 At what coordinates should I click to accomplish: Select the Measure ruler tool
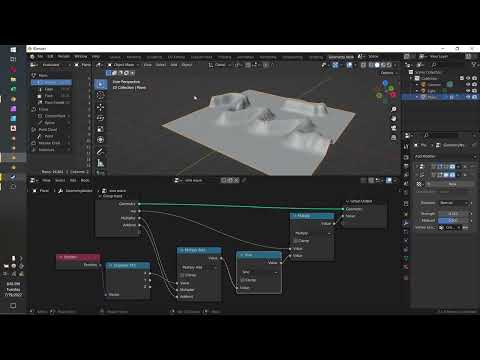click(x=100, y=163)
